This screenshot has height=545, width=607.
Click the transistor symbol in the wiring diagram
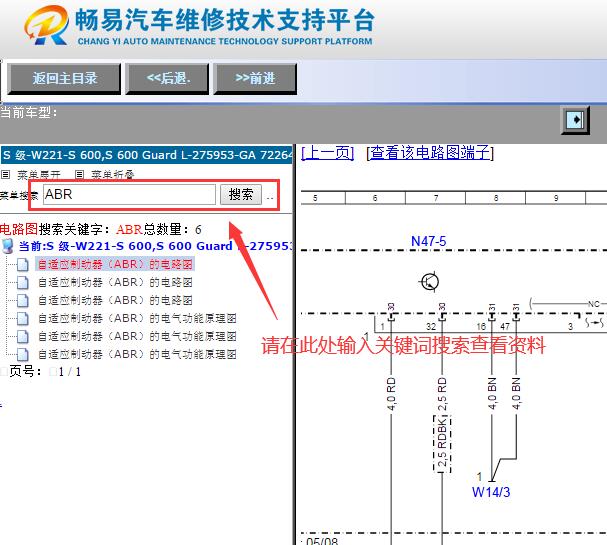pyautogui.click(x=429, y=281)
